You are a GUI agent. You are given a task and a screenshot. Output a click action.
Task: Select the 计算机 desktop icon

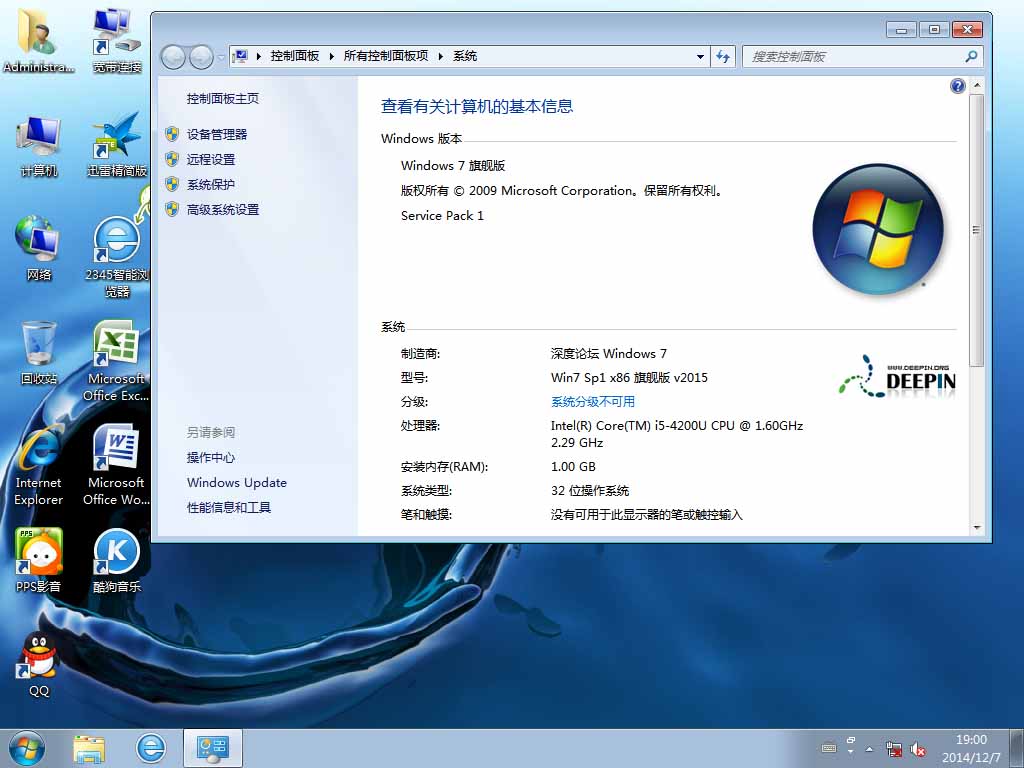(x=39, y=146)
